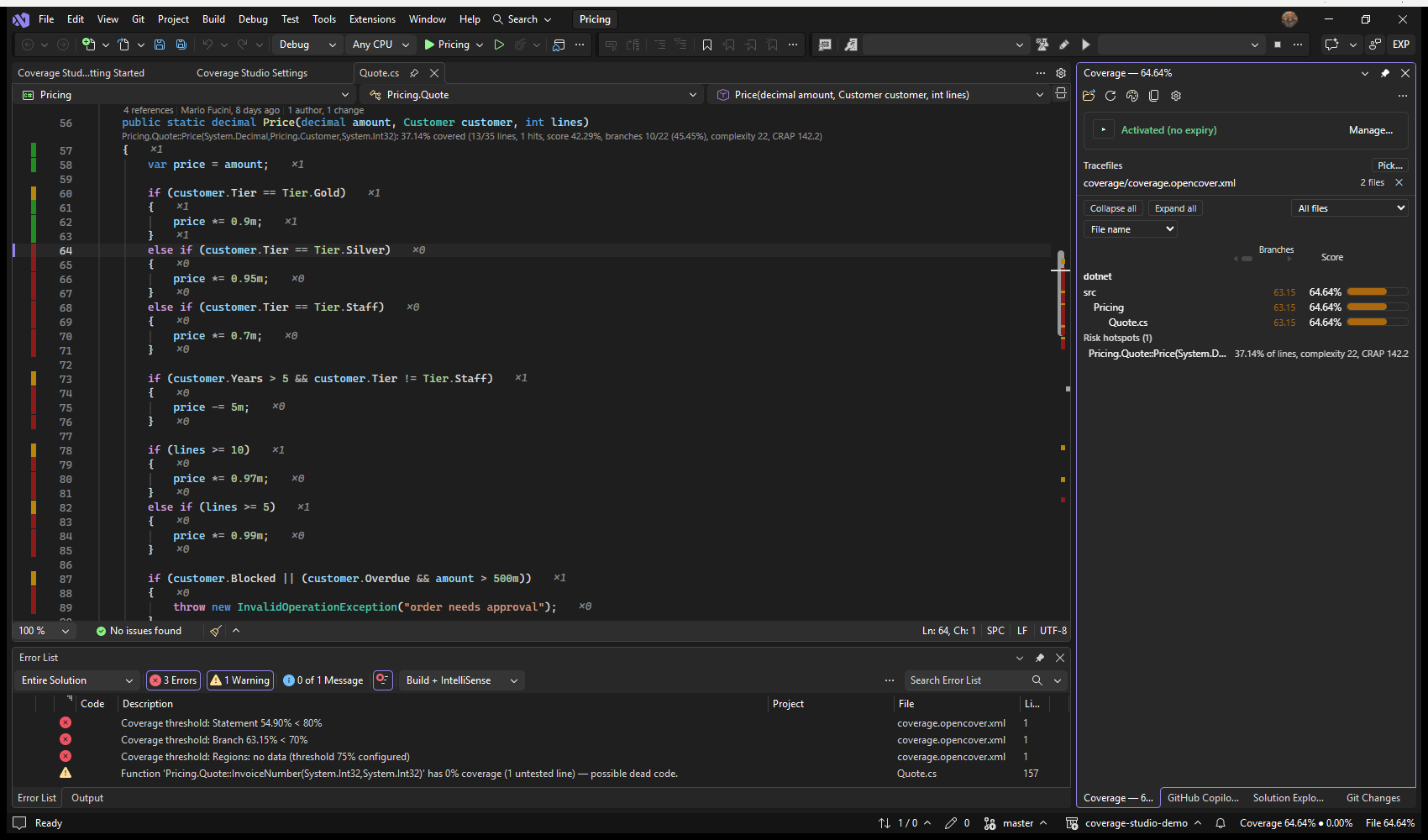Image resolution: width=1428 pixels, height=840 pixels.
Task: Click the Pick... tracefiles button
Action: click(x=1390, y=165)
